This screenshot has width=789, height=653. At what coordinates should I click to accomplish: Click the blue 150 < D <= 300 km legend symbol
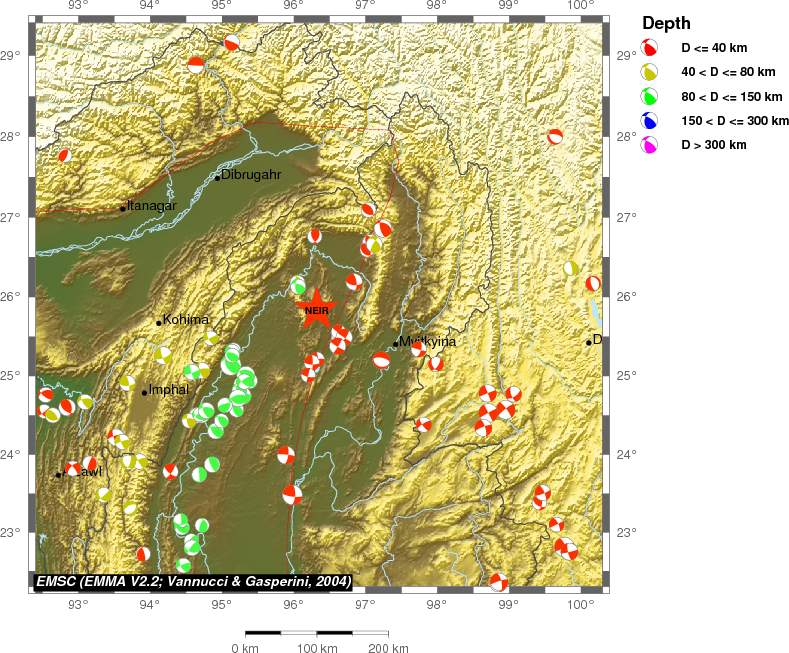(x=649, y=120)
